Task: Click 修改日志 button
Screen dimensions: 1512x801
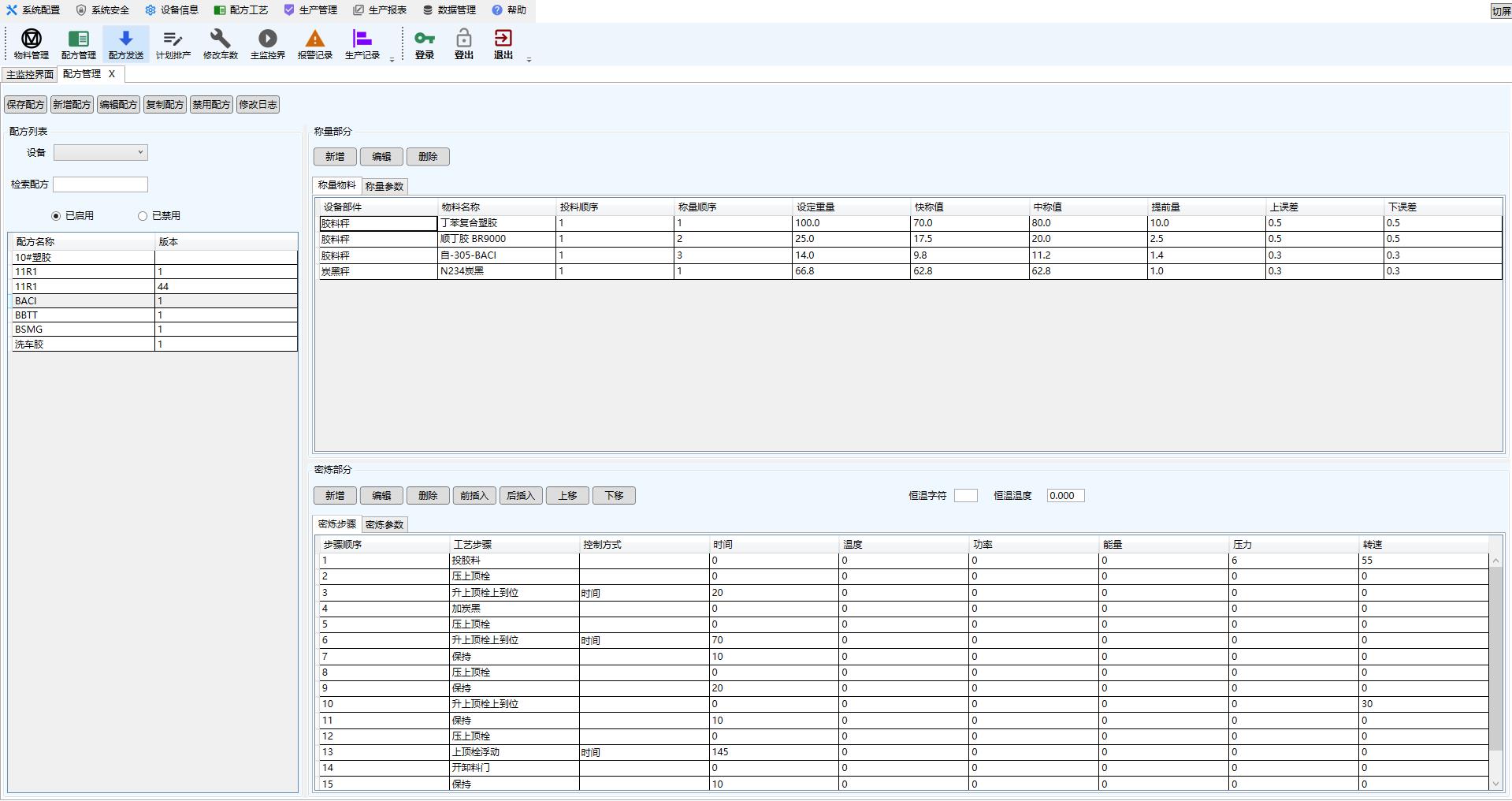Action: 258,105
